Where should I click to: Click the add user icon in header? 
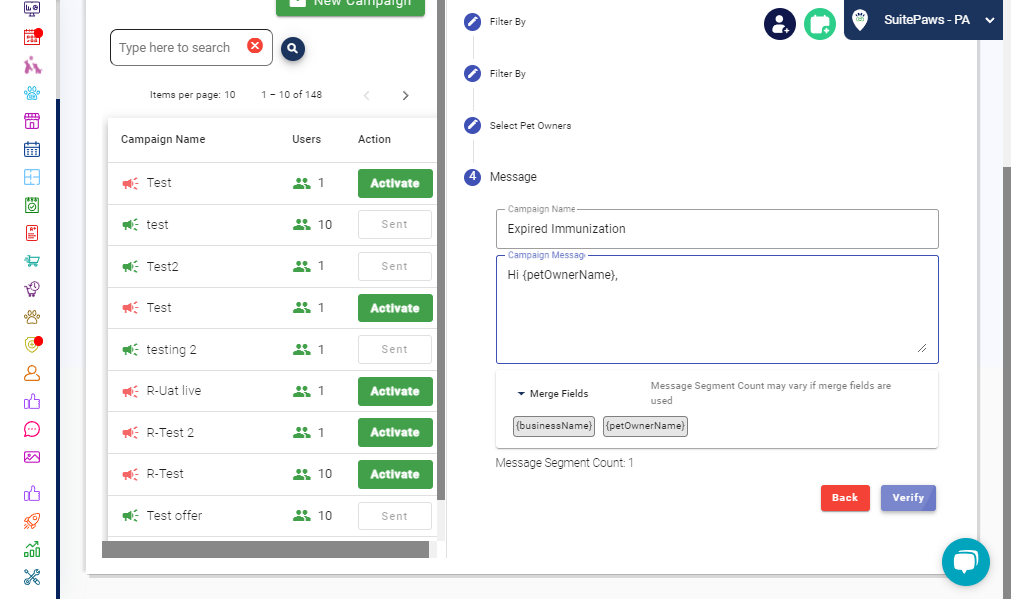pyautogui.click(x=780, y=24)
